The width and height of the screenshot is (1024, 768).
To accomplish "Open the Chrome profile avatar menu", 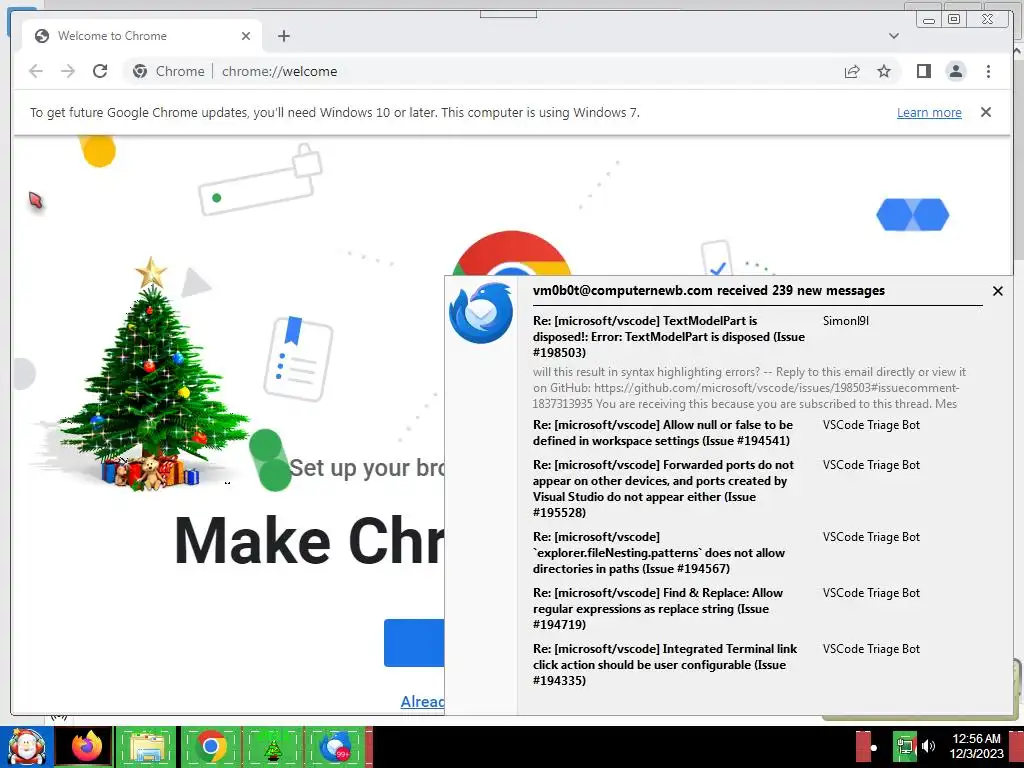I will coord(955,71).
